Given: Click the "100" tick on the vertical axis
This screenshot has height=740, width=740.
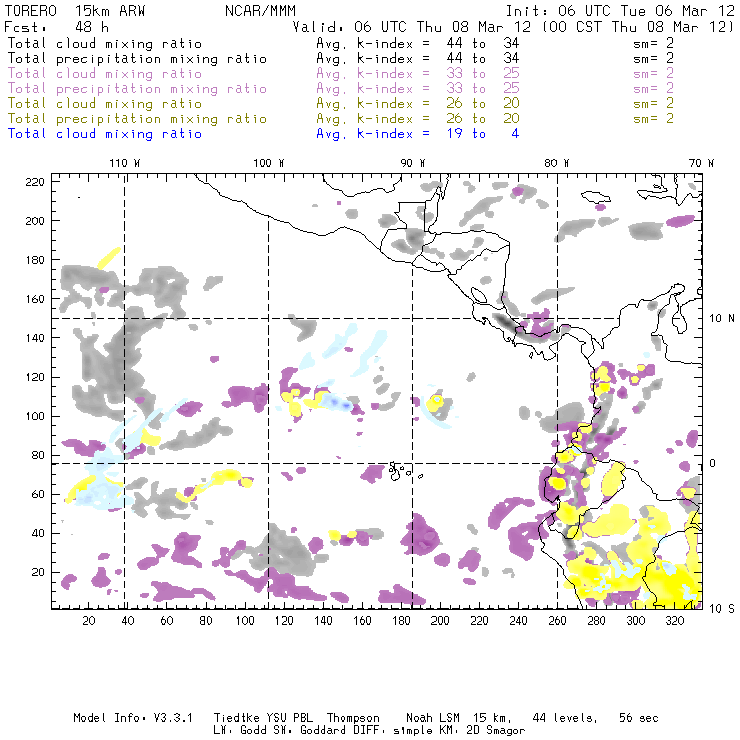Looking at the screenshot, I should click(x=35, y=416).
